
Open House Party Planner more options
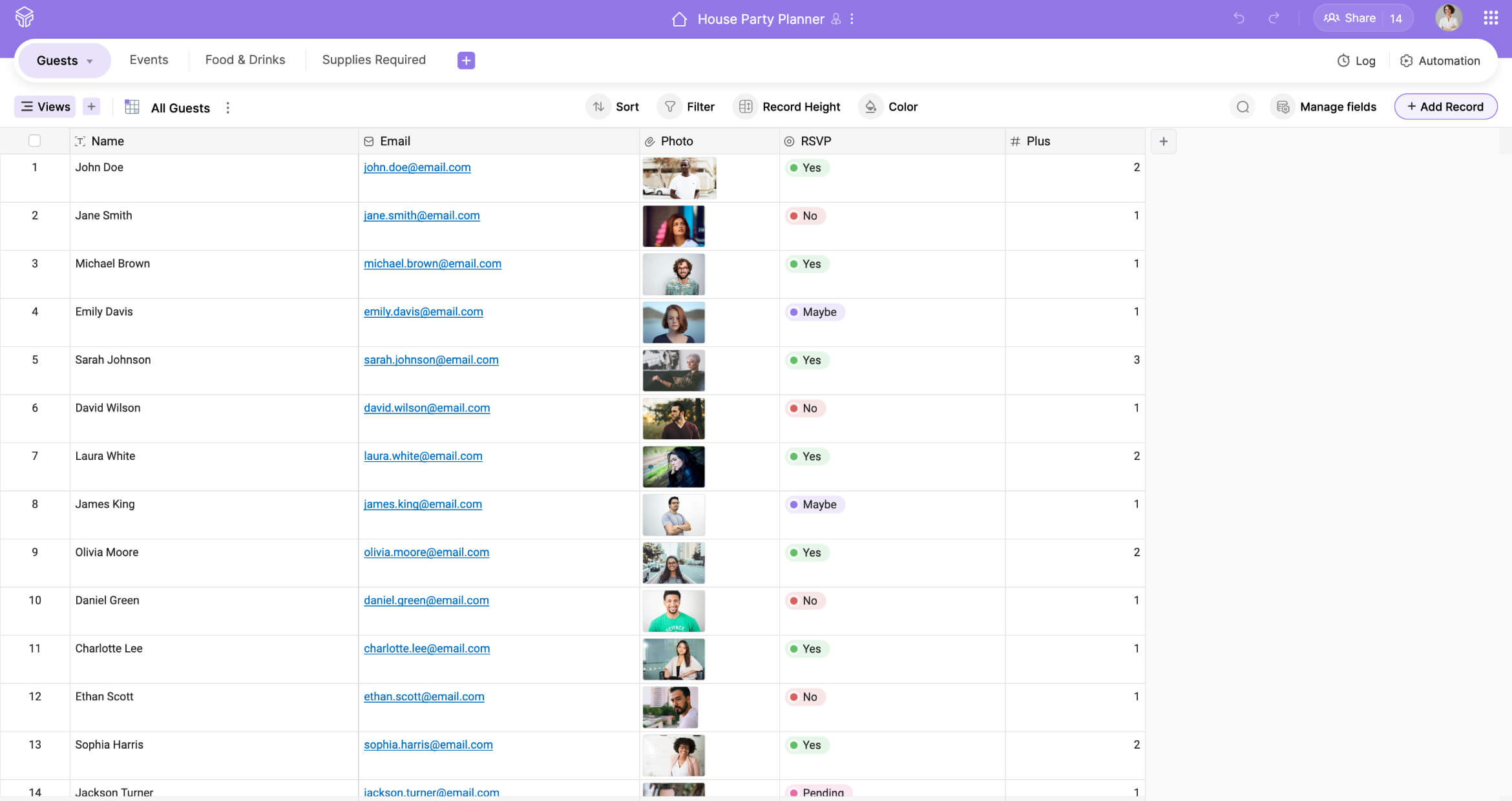pyautogui.click(x=852, y=19)
